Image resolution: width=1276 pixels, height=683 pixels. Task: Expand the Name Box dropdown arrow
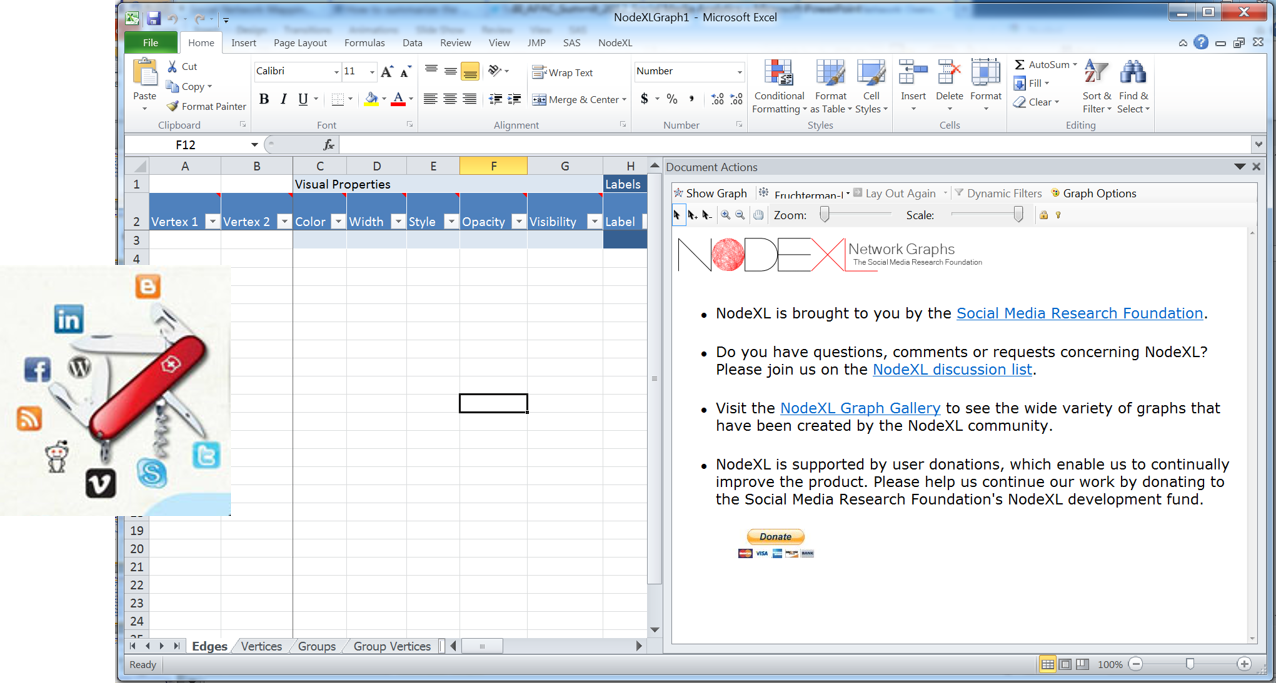click(254, 145)
